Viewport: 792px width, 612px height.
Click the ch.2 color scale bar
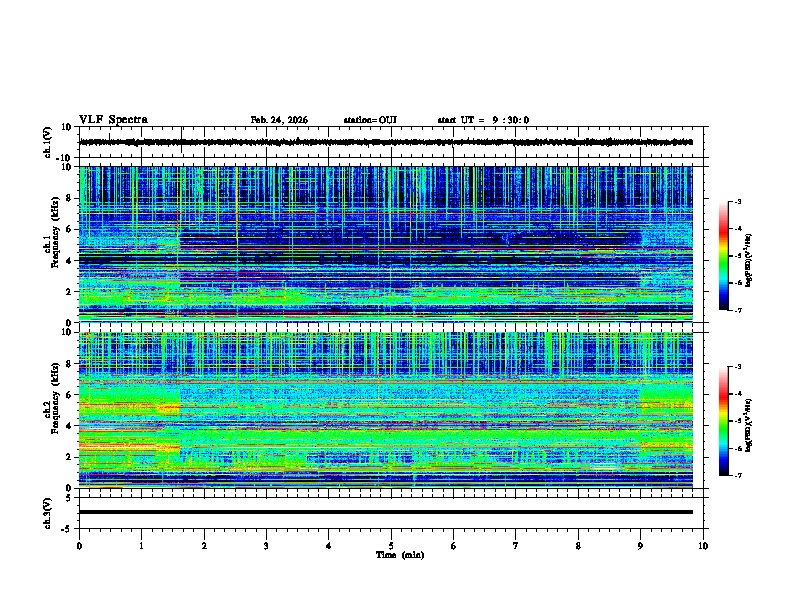[x=724, y=421]
